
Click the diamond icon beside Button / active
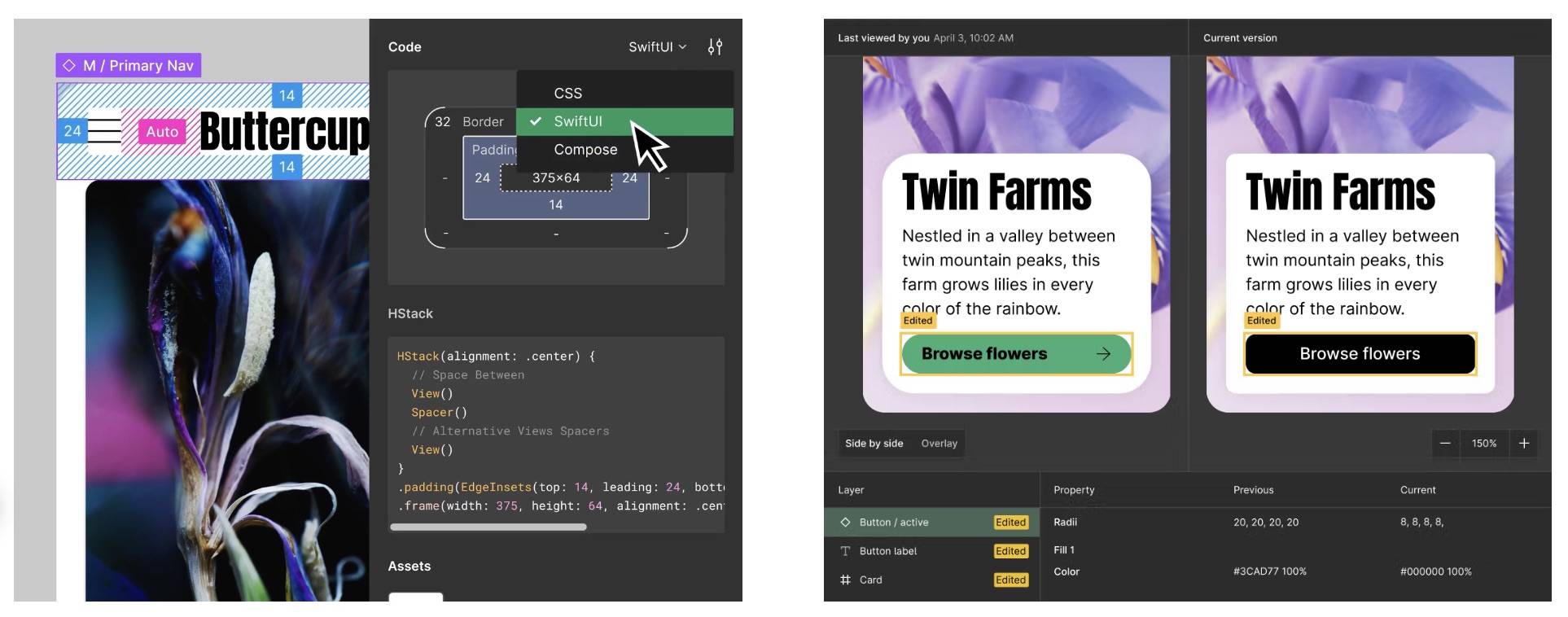[845, 523]
